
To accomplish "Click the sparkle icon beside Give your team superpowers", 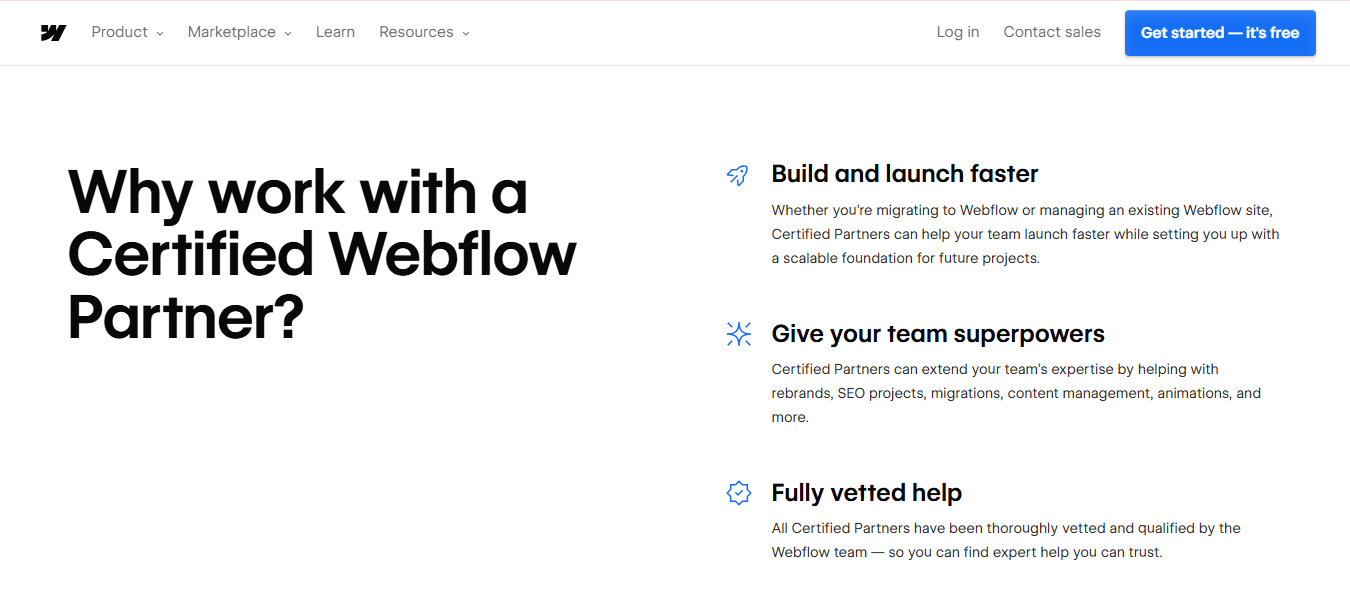I will coord(738,334).
